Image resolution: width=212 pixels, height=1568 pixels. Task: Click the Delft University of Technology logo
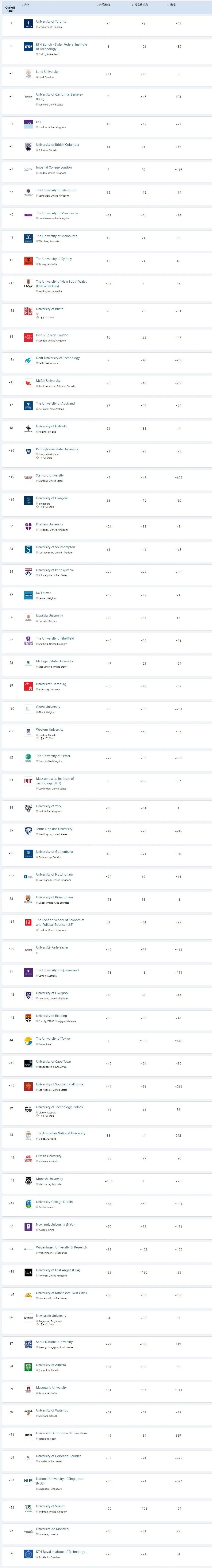(28, 360)
